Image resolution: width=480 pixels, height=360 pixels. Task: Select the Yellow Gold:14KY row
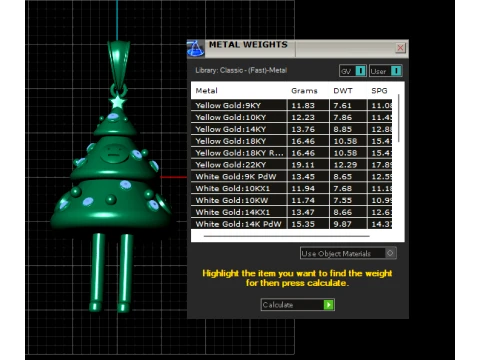(292, 129)
